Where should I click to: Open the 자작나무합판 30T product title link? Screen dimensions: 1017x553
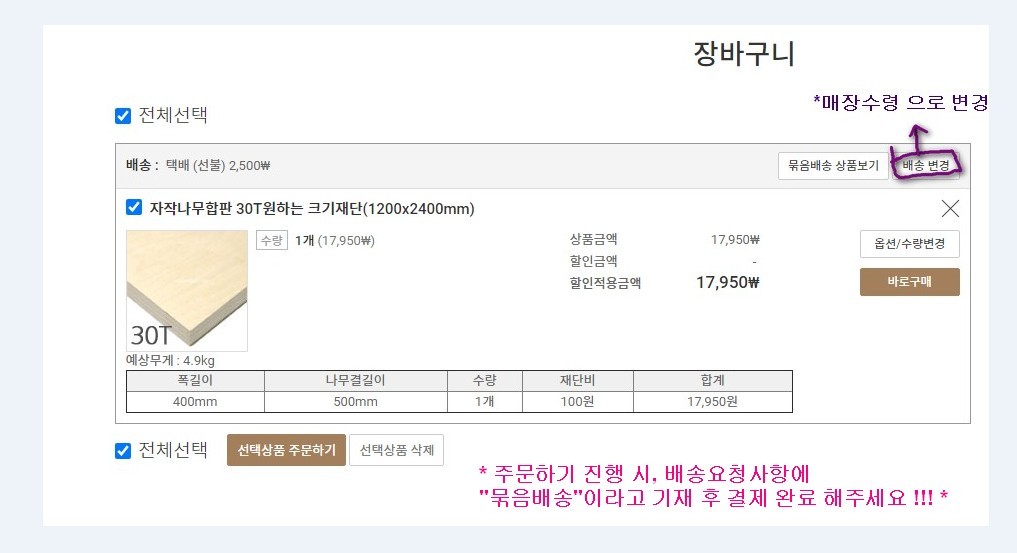click(312, 209)
